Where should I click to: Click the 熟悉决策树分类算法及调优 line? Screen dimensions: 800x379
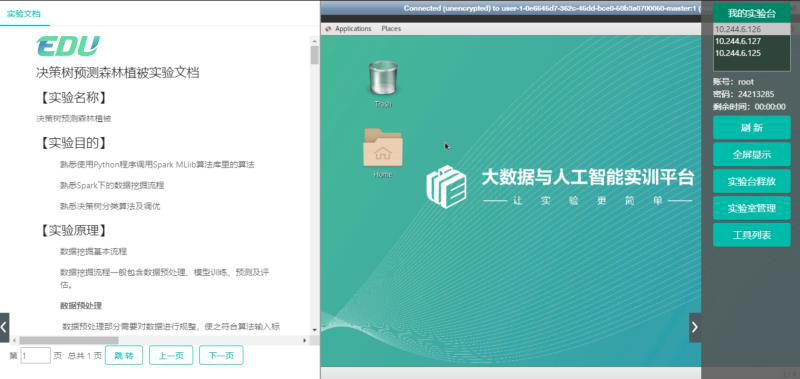coord(111,206)
